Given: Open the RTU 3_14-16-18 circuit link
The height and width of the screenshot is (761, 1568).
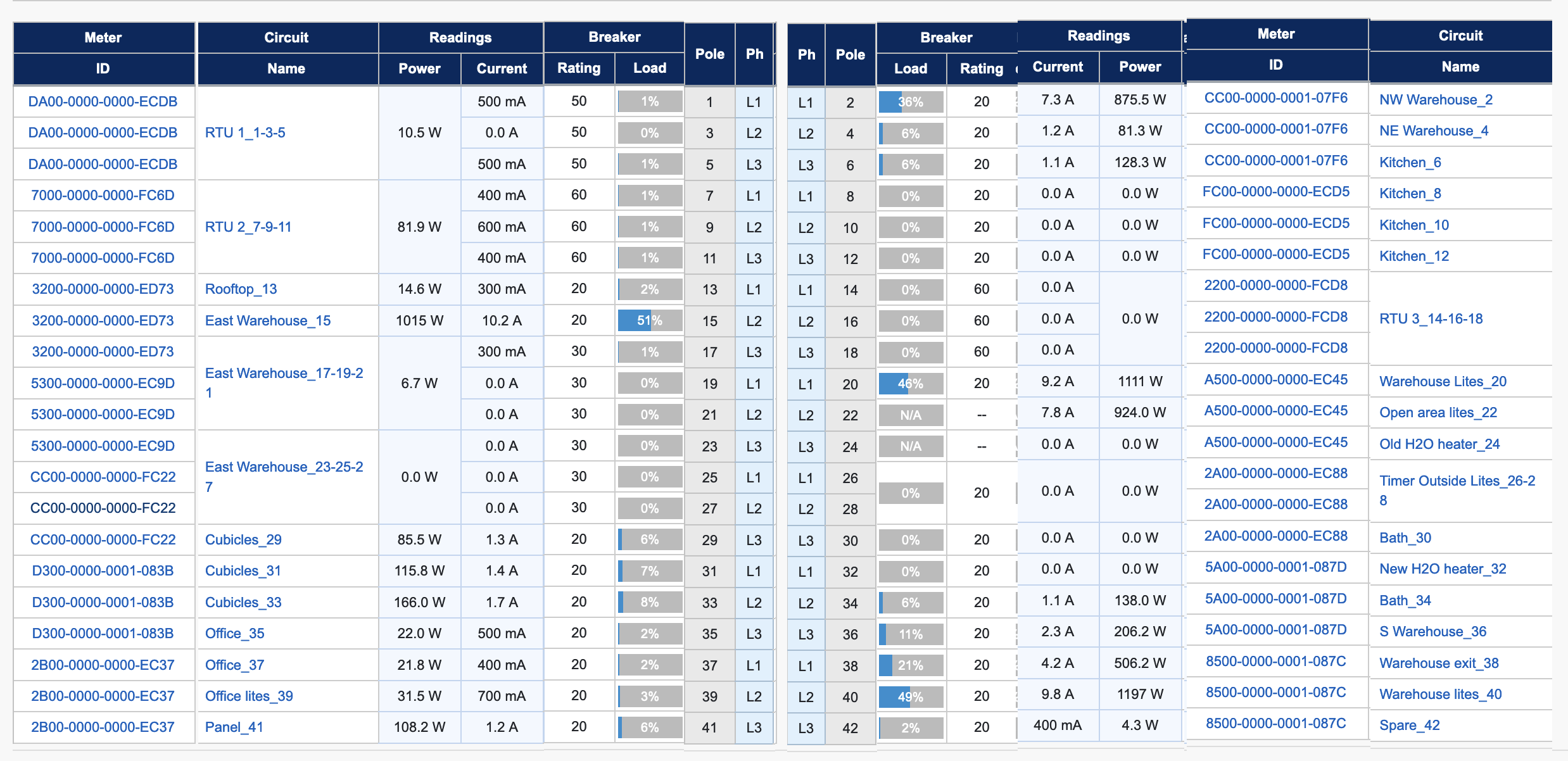Looking at the screenshot, I should click(x=1431, y=318).
